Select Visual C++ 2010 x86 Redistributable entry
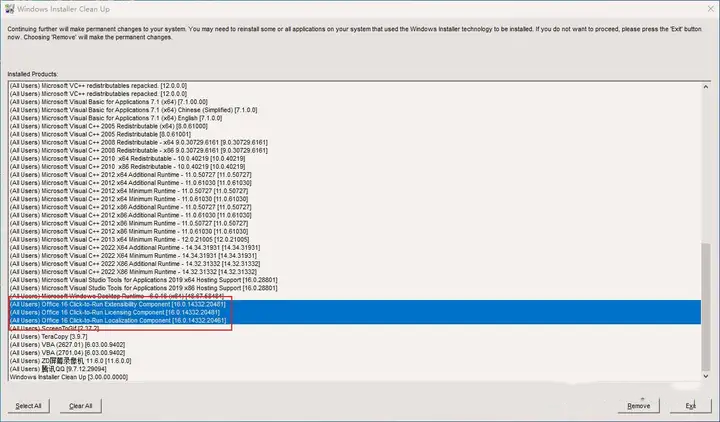This screenshot has height=422, width=720. click(x=128, y=167)
